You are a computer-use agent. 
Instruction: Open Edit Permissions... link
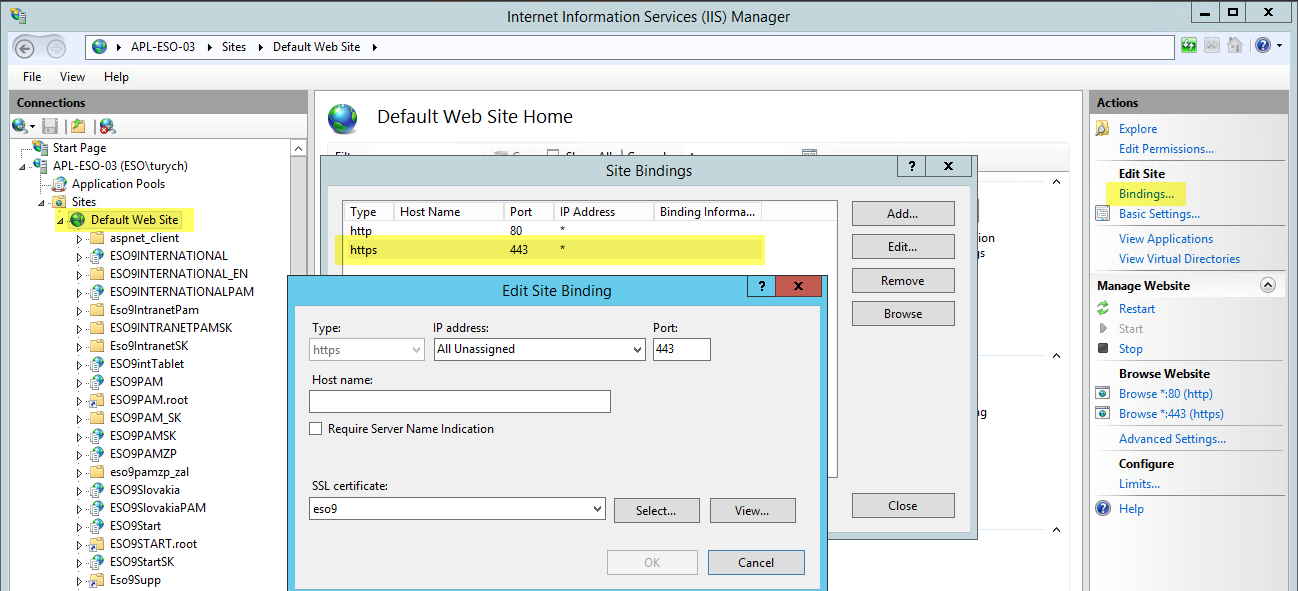point(1166,149)
